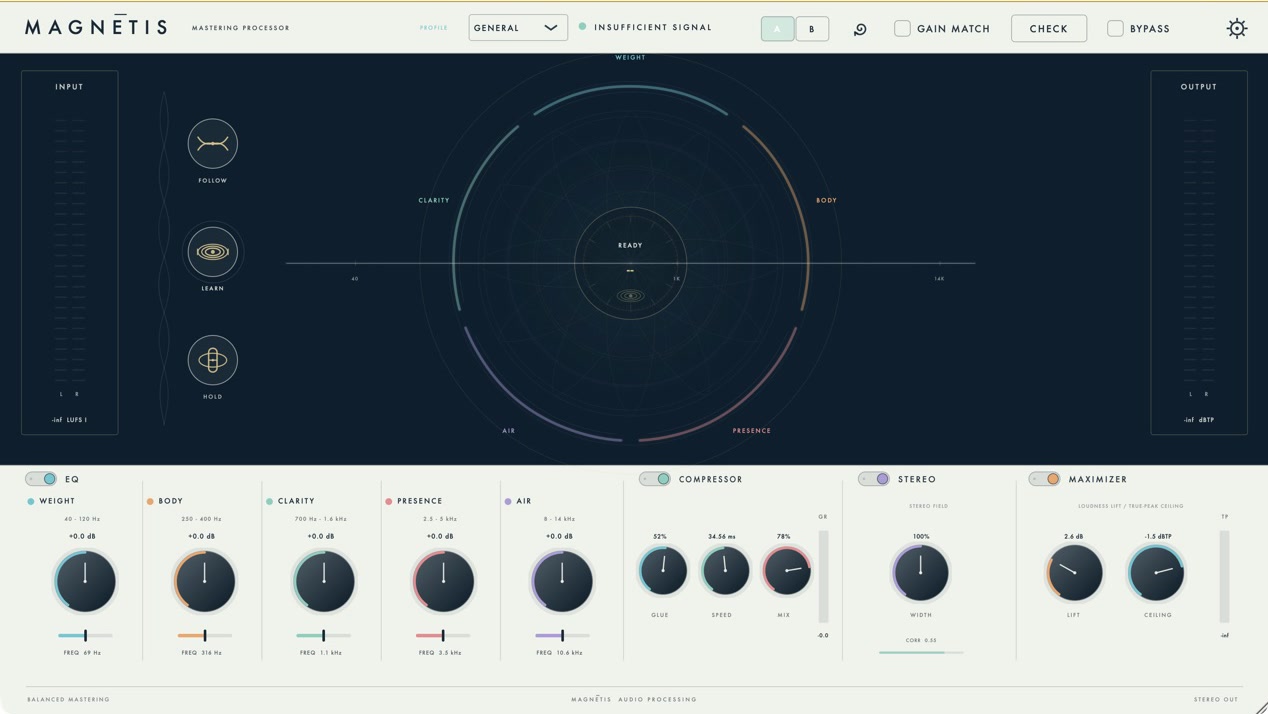Screen dimensions: 1268x714
Task: Click the maximizer Ceiling knob
Action: pyautogui.click(x=1157, y=572)
